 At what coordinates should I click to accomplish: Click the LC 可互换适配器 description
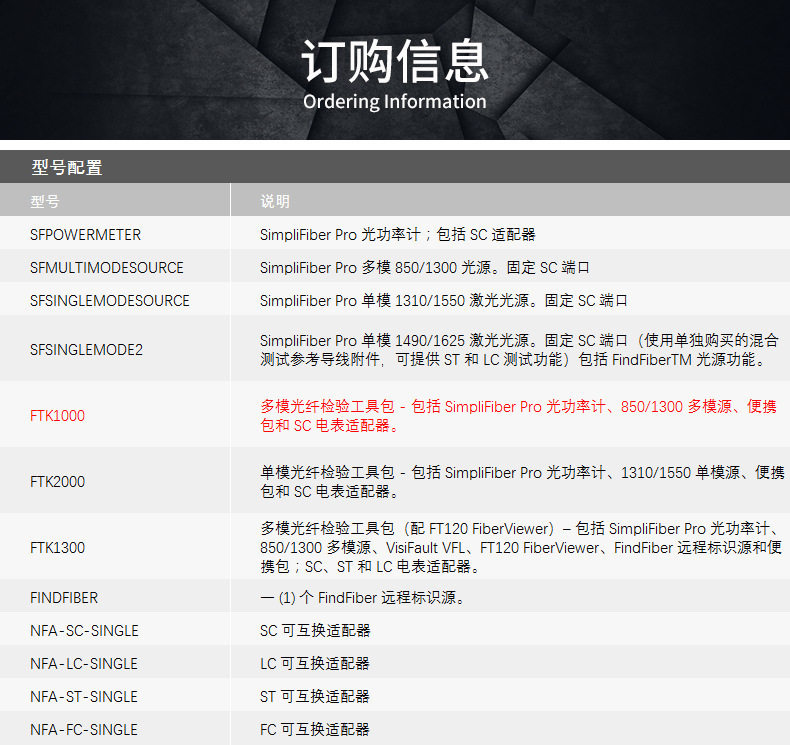tap(315, 664)
